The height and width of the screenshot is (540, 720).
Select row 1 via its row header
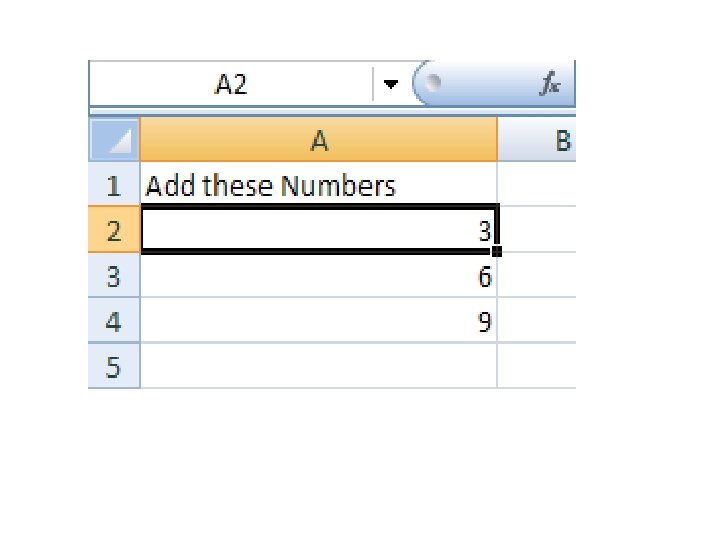click(x=114, y=186)
